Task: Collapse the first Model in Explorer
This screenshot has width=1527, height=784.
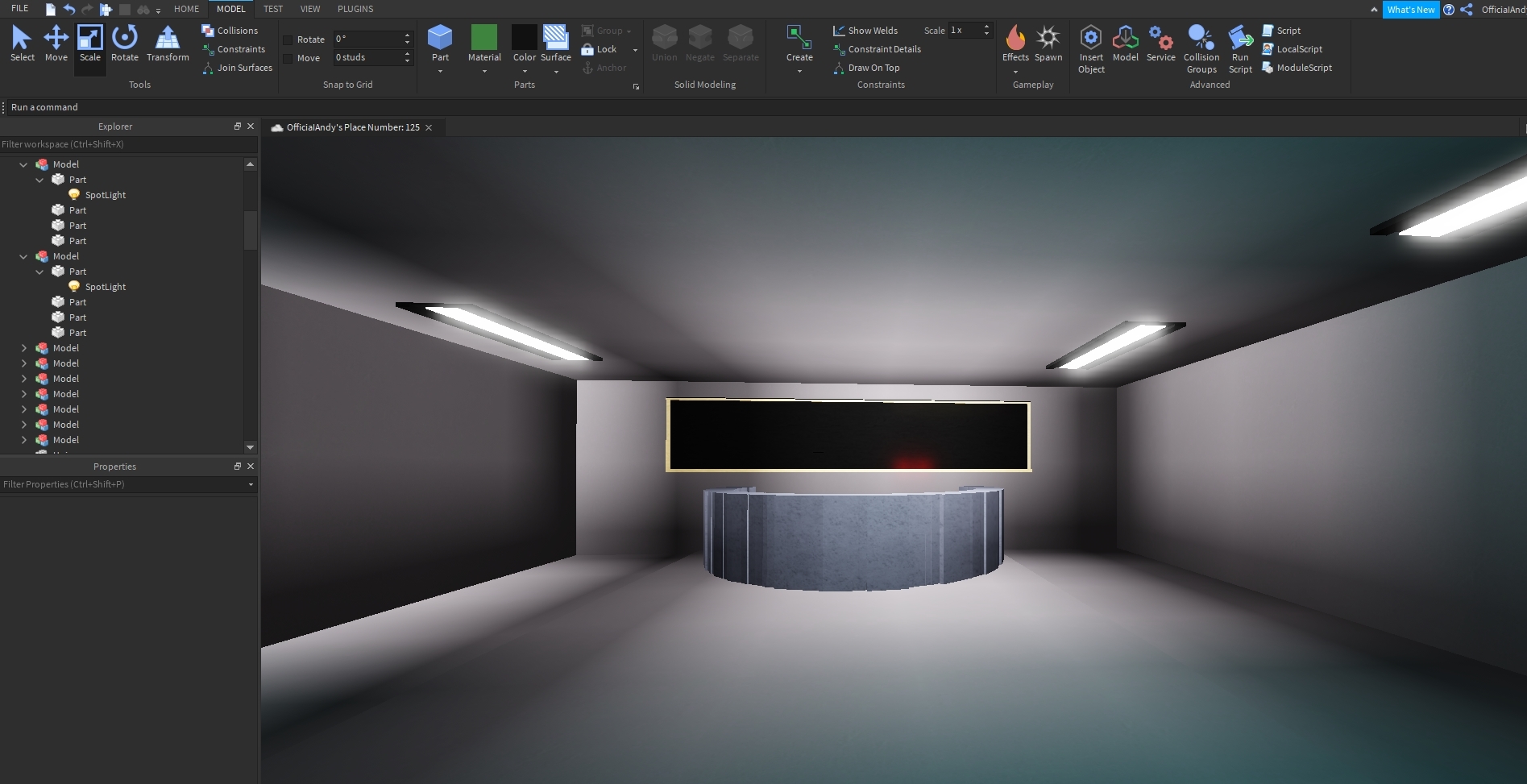Action: point(23,164)
